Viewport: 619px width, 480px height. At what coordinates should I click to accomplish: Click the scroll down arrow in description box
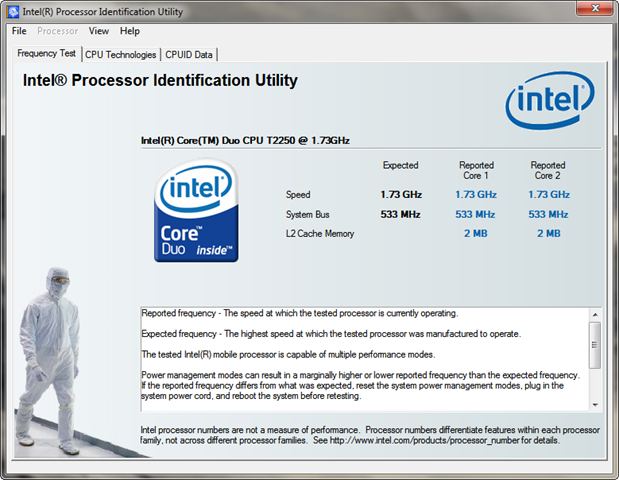pos(595,405)
